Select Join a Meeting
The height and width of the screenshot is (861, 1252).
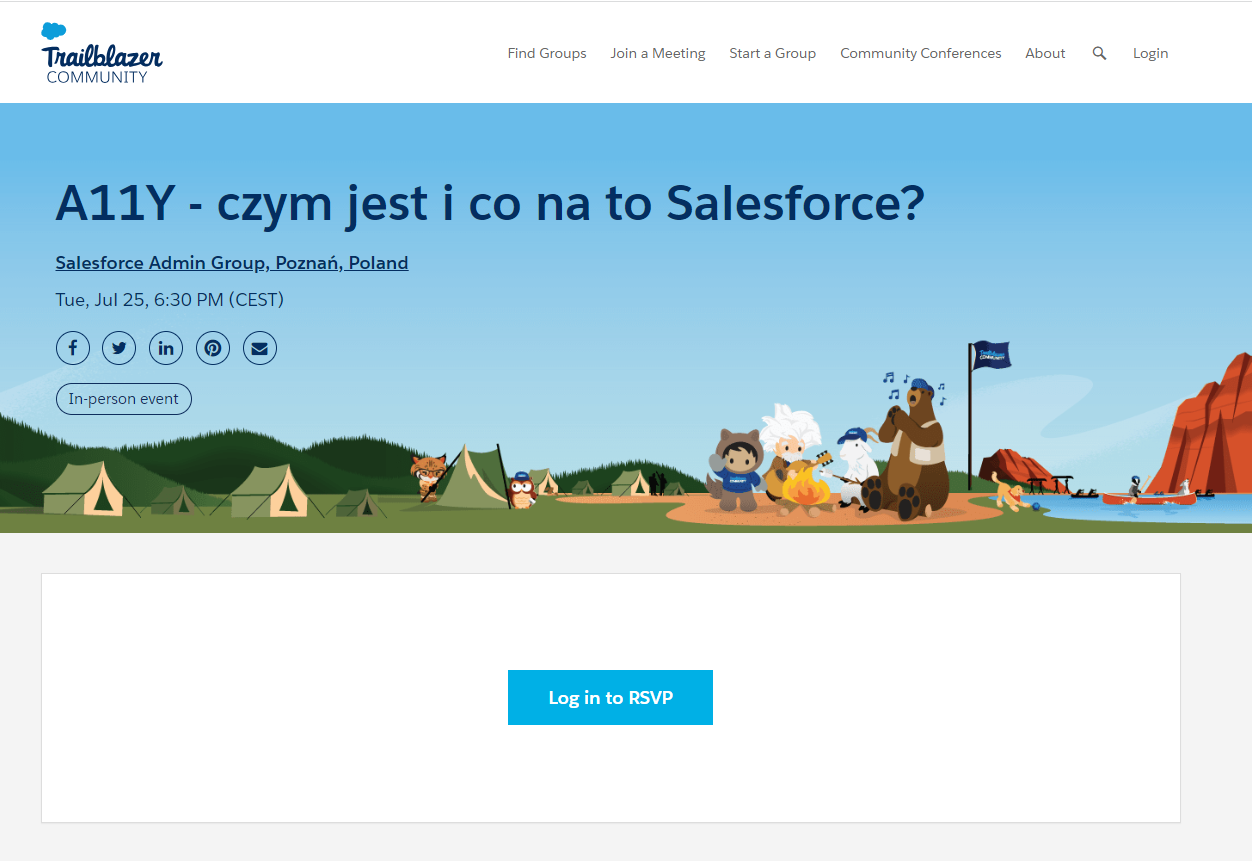pos(657,53)
